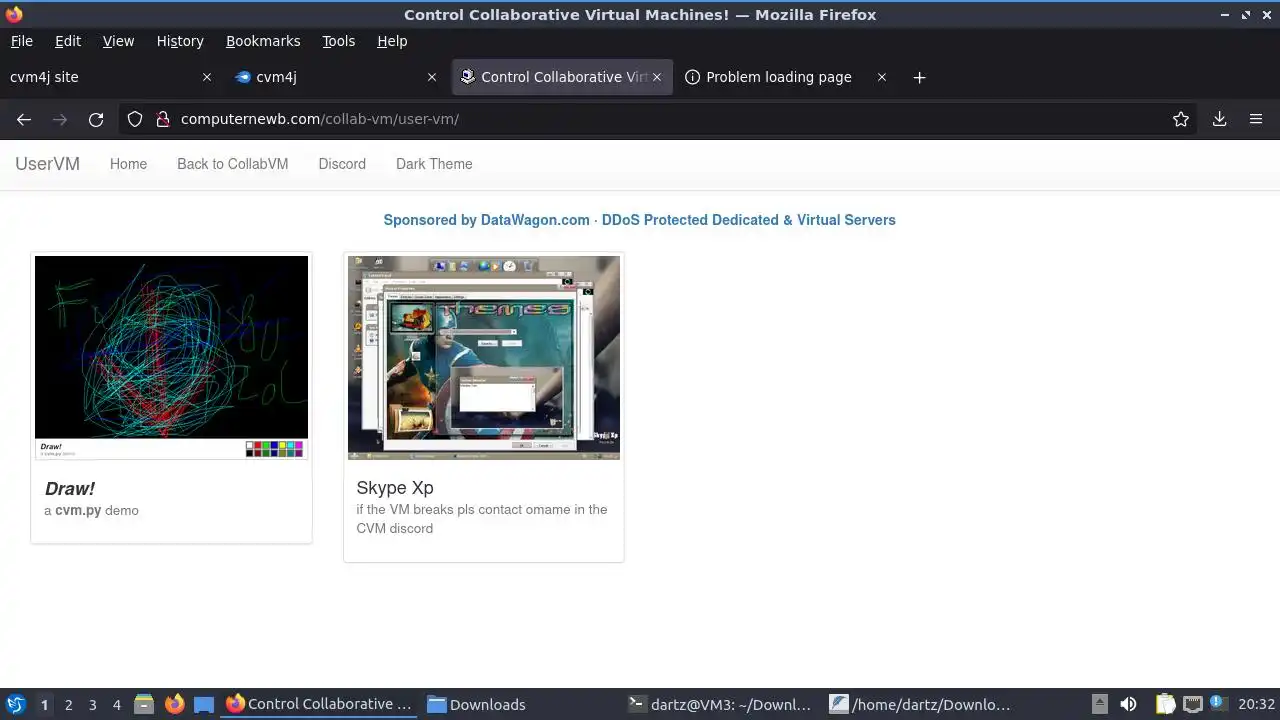Launch file manager from taskbar quick launch
The height and width of the screenshot is (720, 1280).
click(x=144, y=704)
